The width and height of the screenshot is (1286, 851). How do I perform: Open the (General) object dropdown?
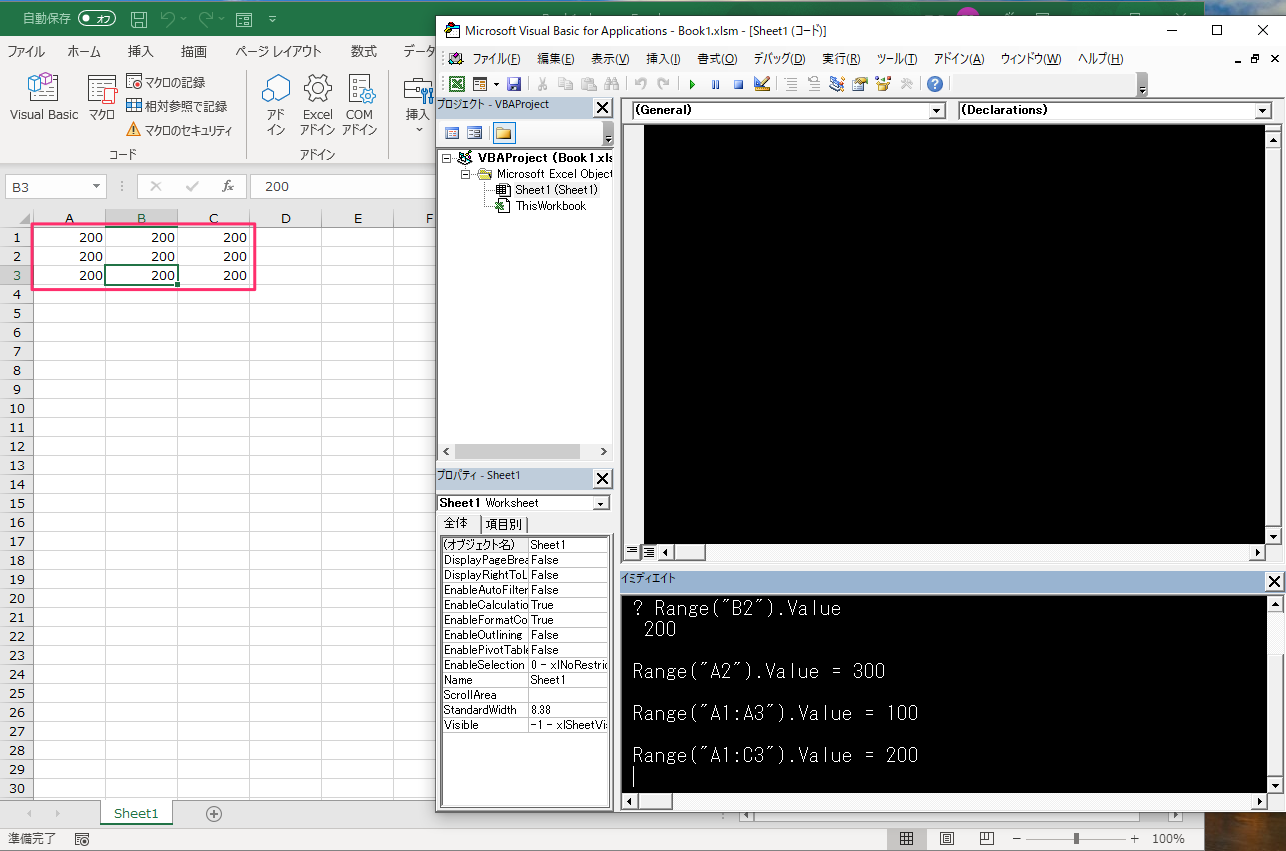(x=936, y=111)
